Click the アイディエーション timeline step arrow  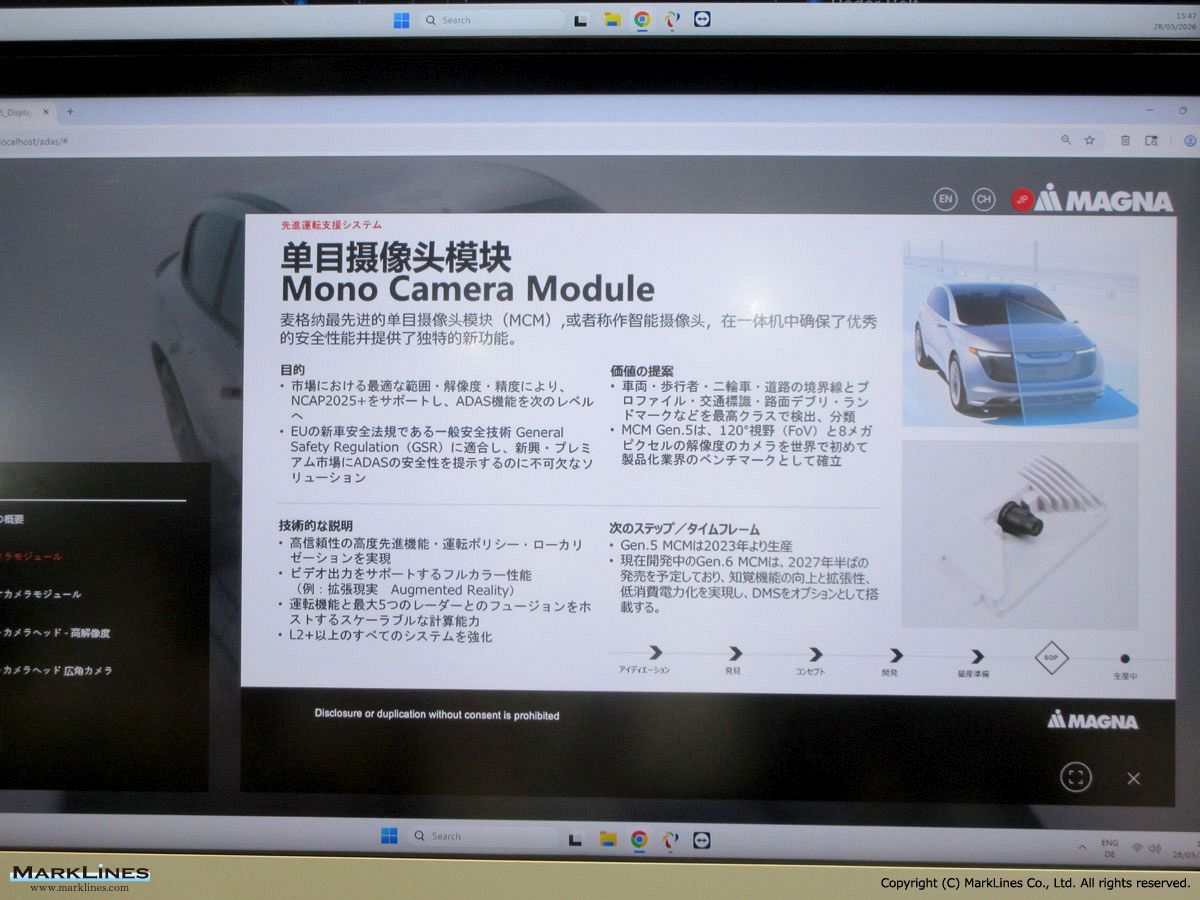click(x=655, y=653)
